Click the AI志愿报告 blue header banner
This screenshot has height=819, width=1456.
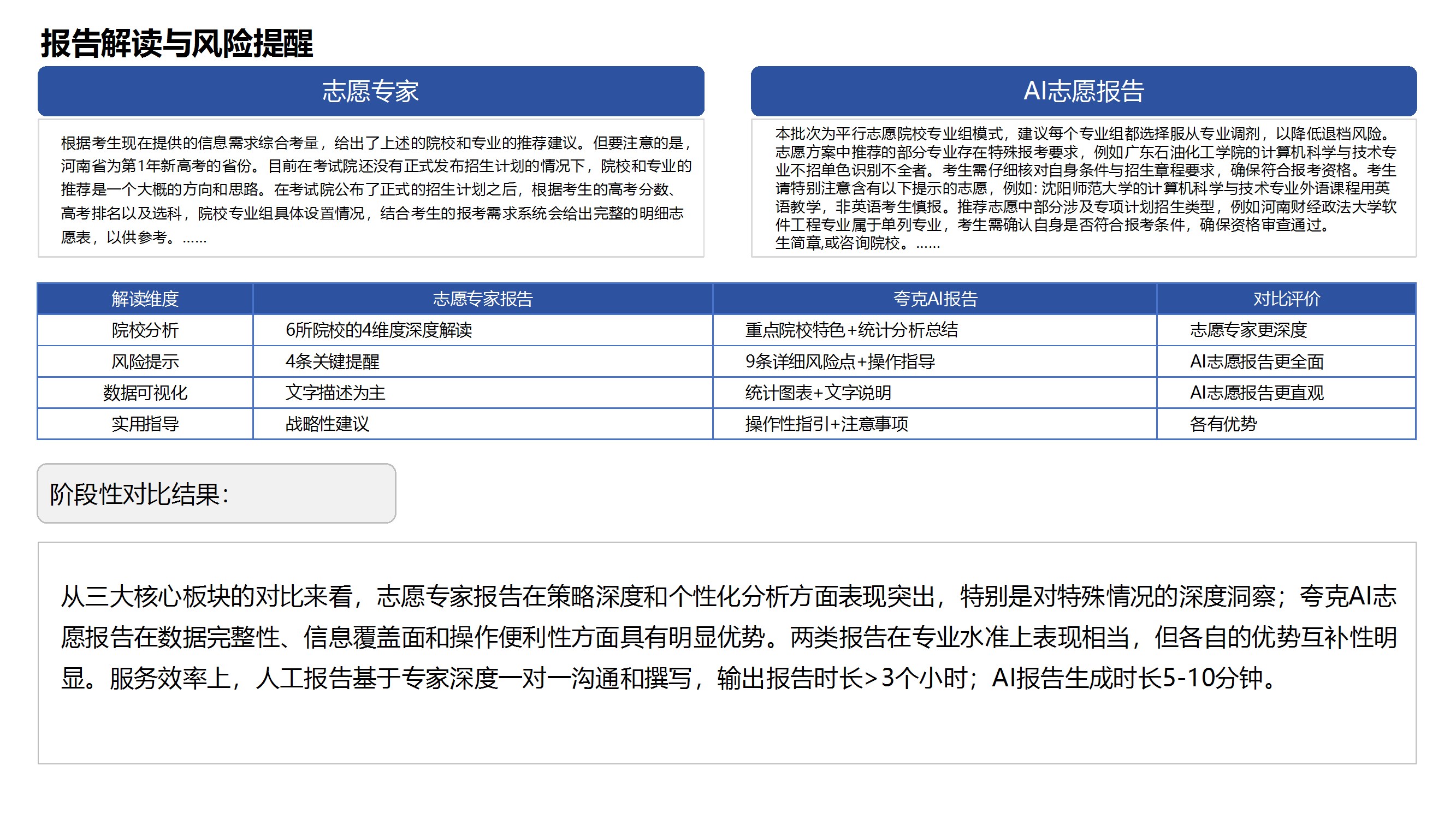click(x=1083, y=91)
